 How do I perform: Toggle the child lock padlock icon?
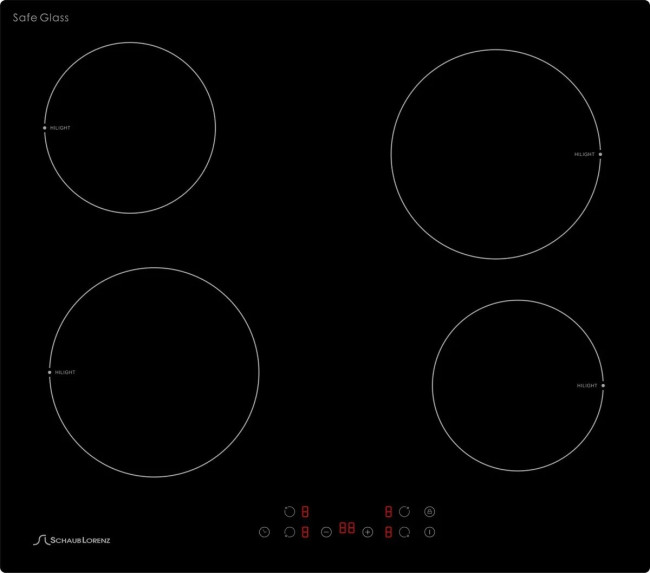pos(430,511)
